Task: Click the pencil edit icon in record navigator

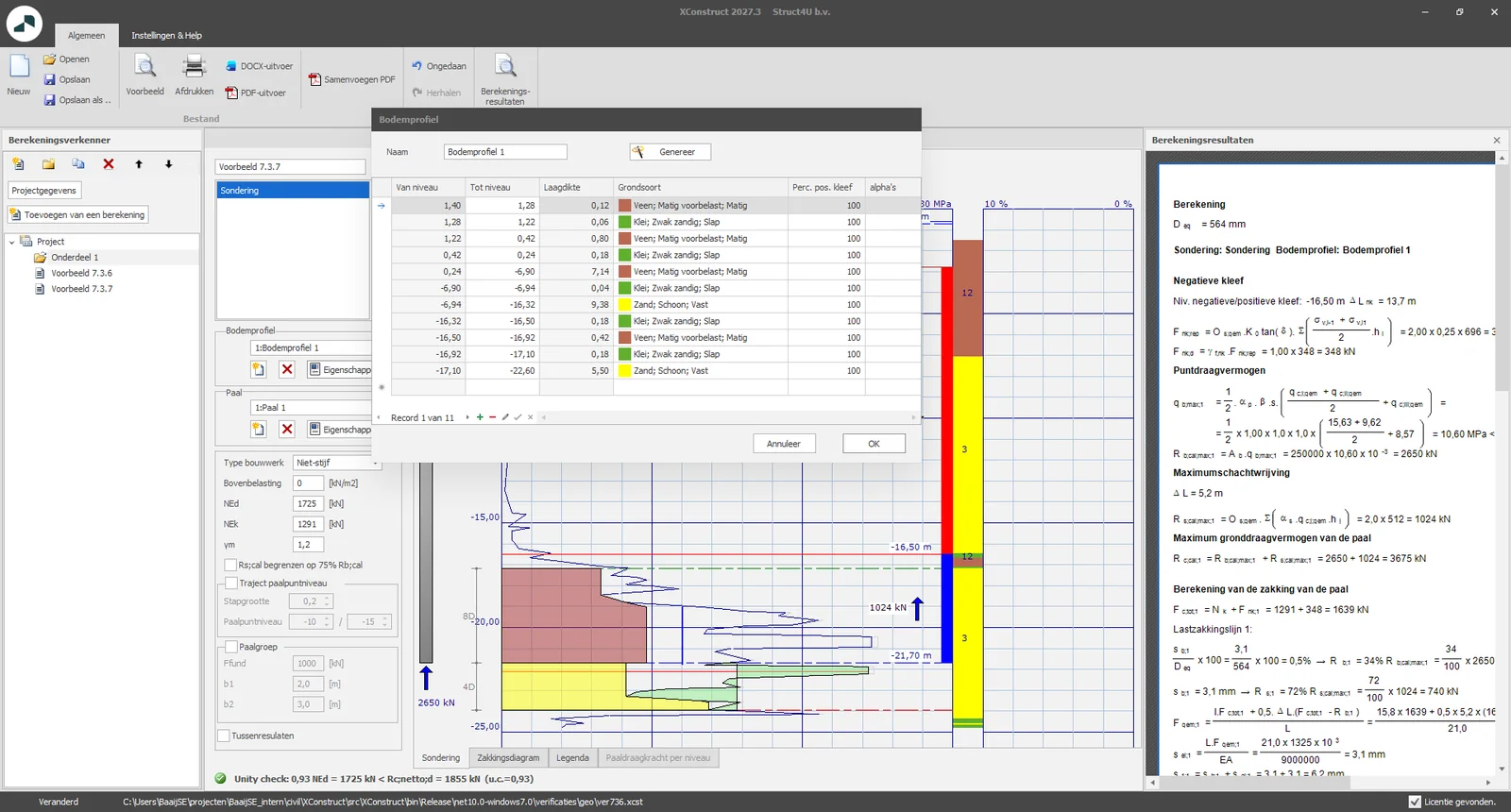Action: click(x=505, y=417)
